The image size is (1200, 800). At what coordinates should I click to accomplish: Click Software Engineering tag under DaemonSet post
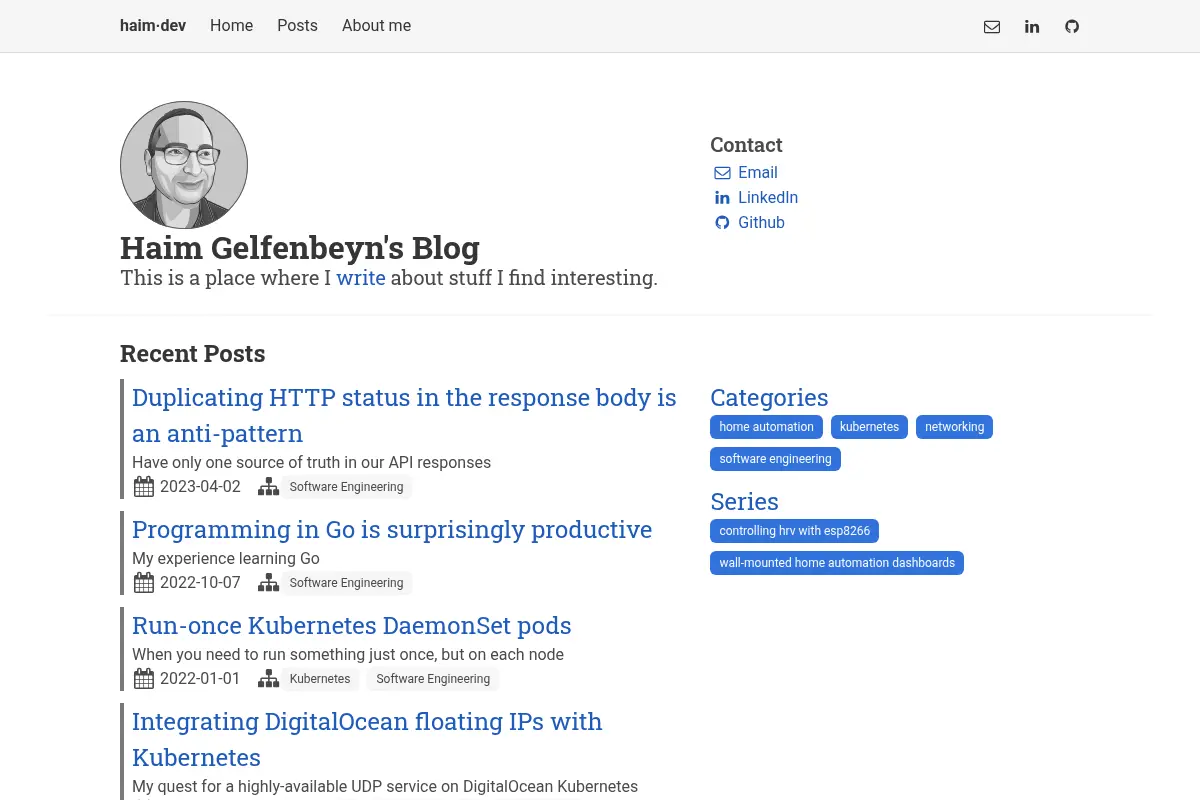pyautogui.click(x=433, y=679)
